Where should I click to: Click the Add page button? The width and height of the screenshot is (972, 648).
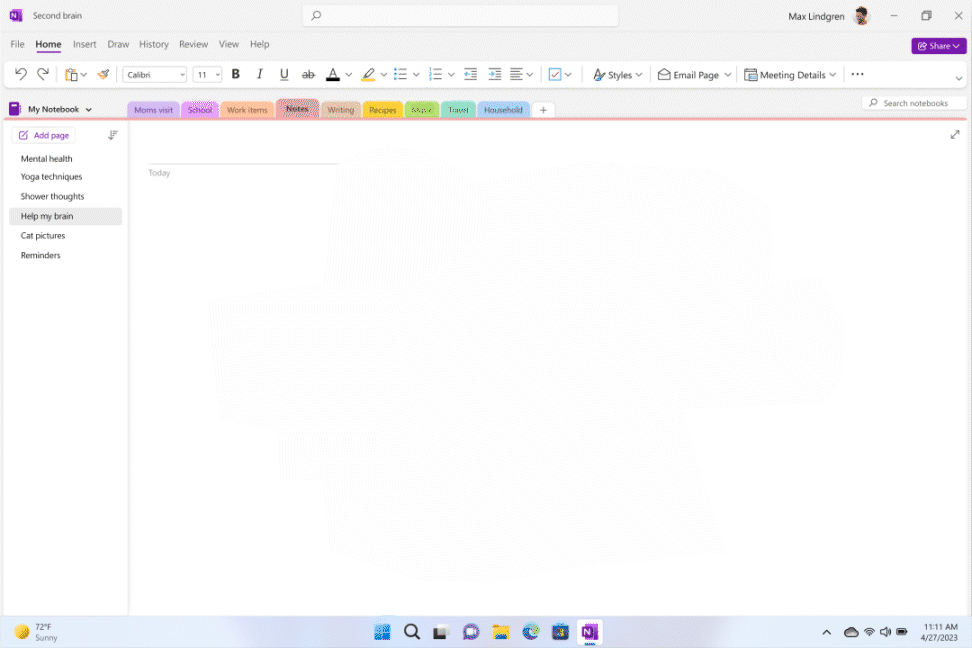coord(44,135)
